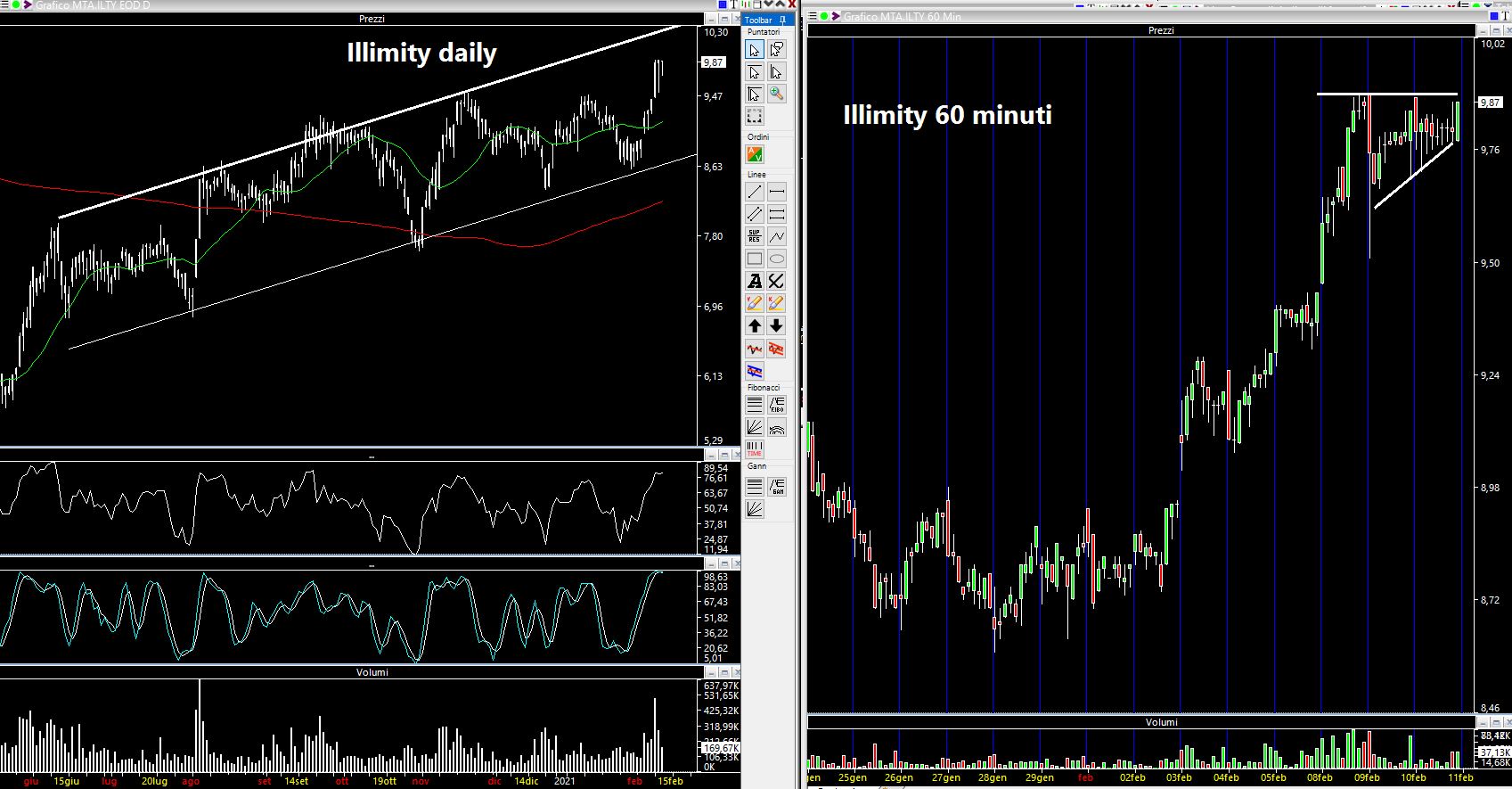Image resolution: width=1512 pixels, height=789 pixels.
Task: Select the red oscillating line study tool
Action: [755, 349]
